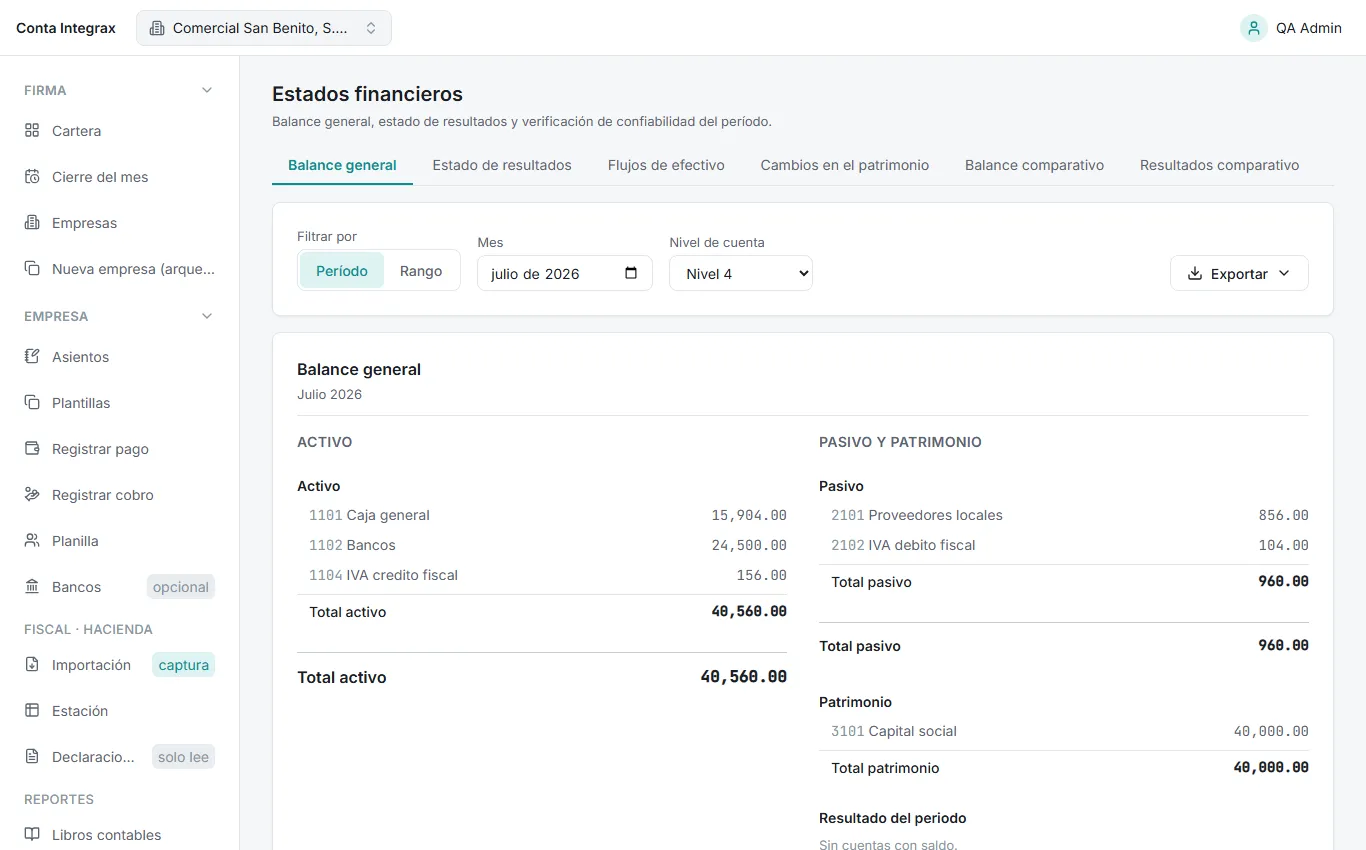Open the company selector Comercial San Benito

[264, 28]
